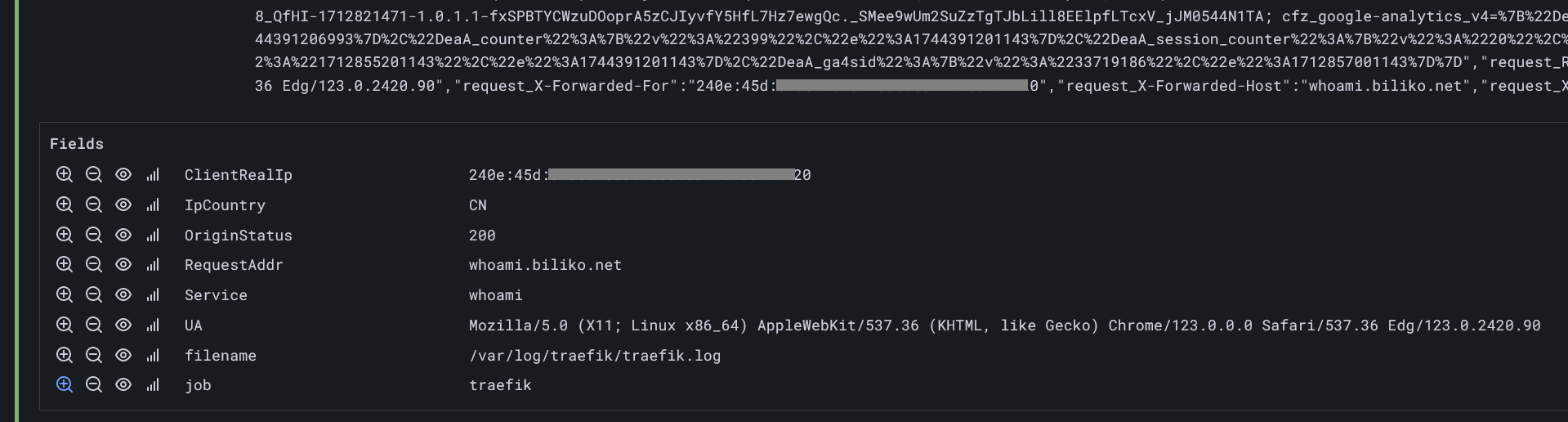The height and width of the screenshot is (422, 1568).
Task: Filter out value for OriginStatus 200
Action: (x=94, y=235)
